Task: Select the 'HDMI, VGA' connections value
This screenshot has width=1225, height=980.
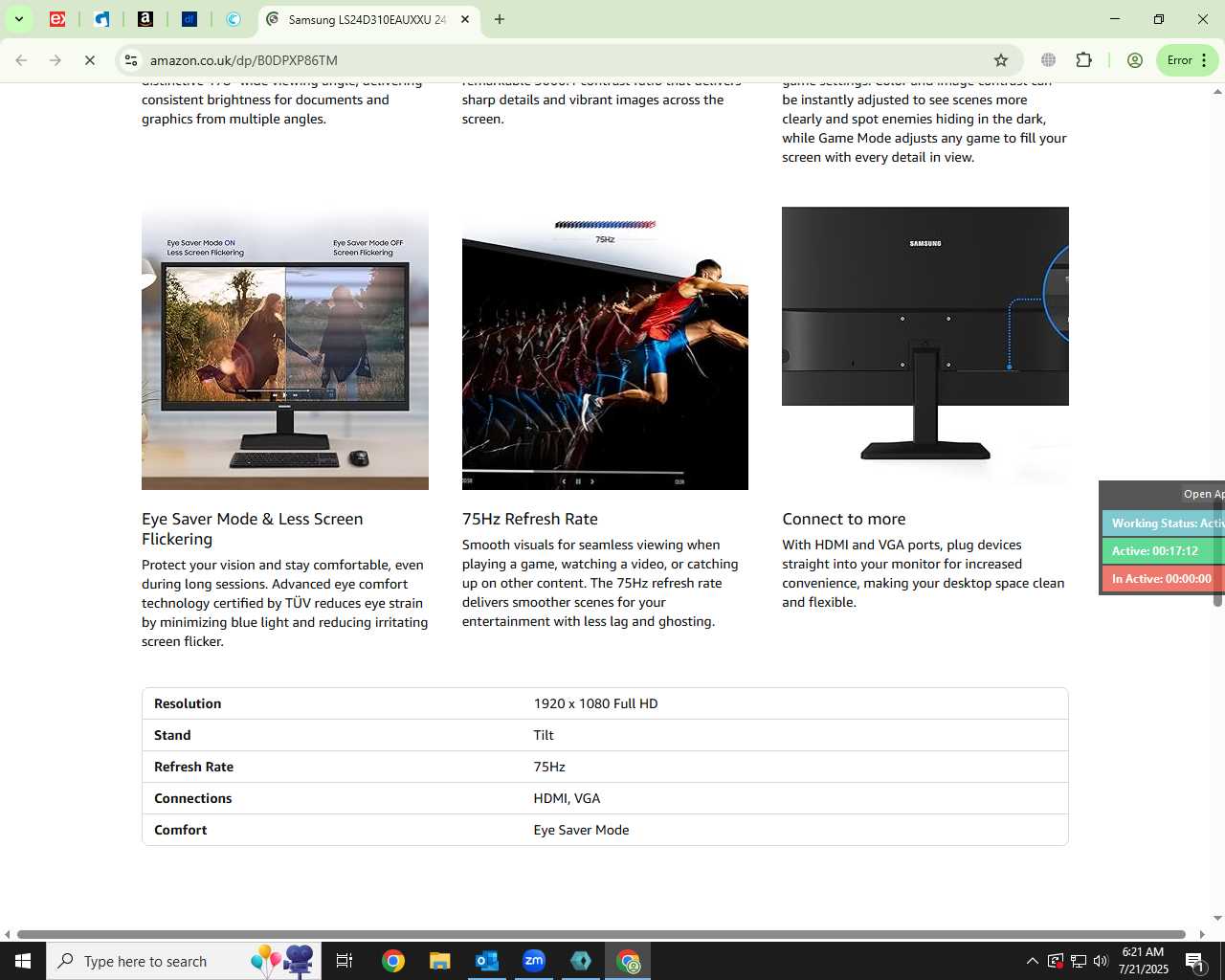Action: (x=567, y=798)
